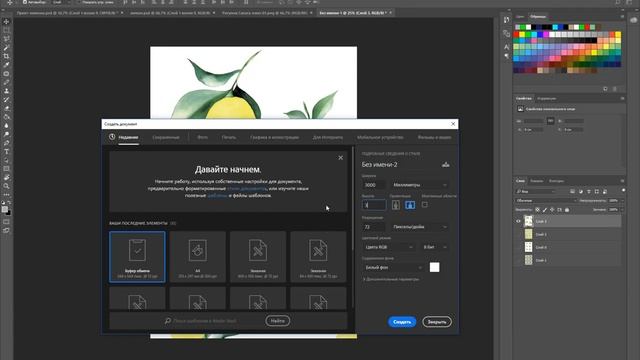Image resolution: width=640 pixels, height=360 pixels.
Task: Toggle the Автовыбор checkbox in options bar
Action: point(25,2)
